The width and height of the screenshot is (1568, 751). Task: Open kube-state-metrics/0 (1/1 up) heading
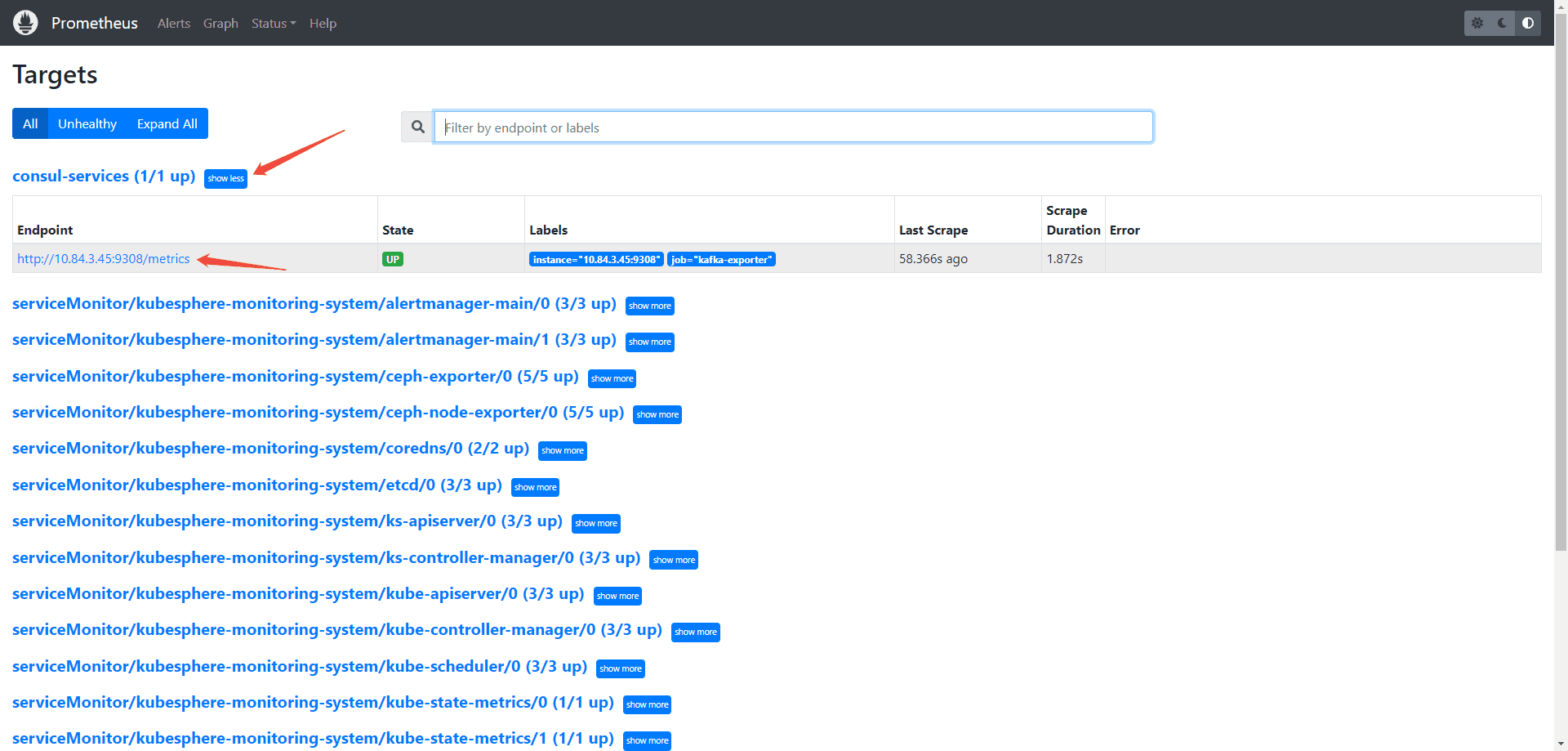[x=313, y=702]
